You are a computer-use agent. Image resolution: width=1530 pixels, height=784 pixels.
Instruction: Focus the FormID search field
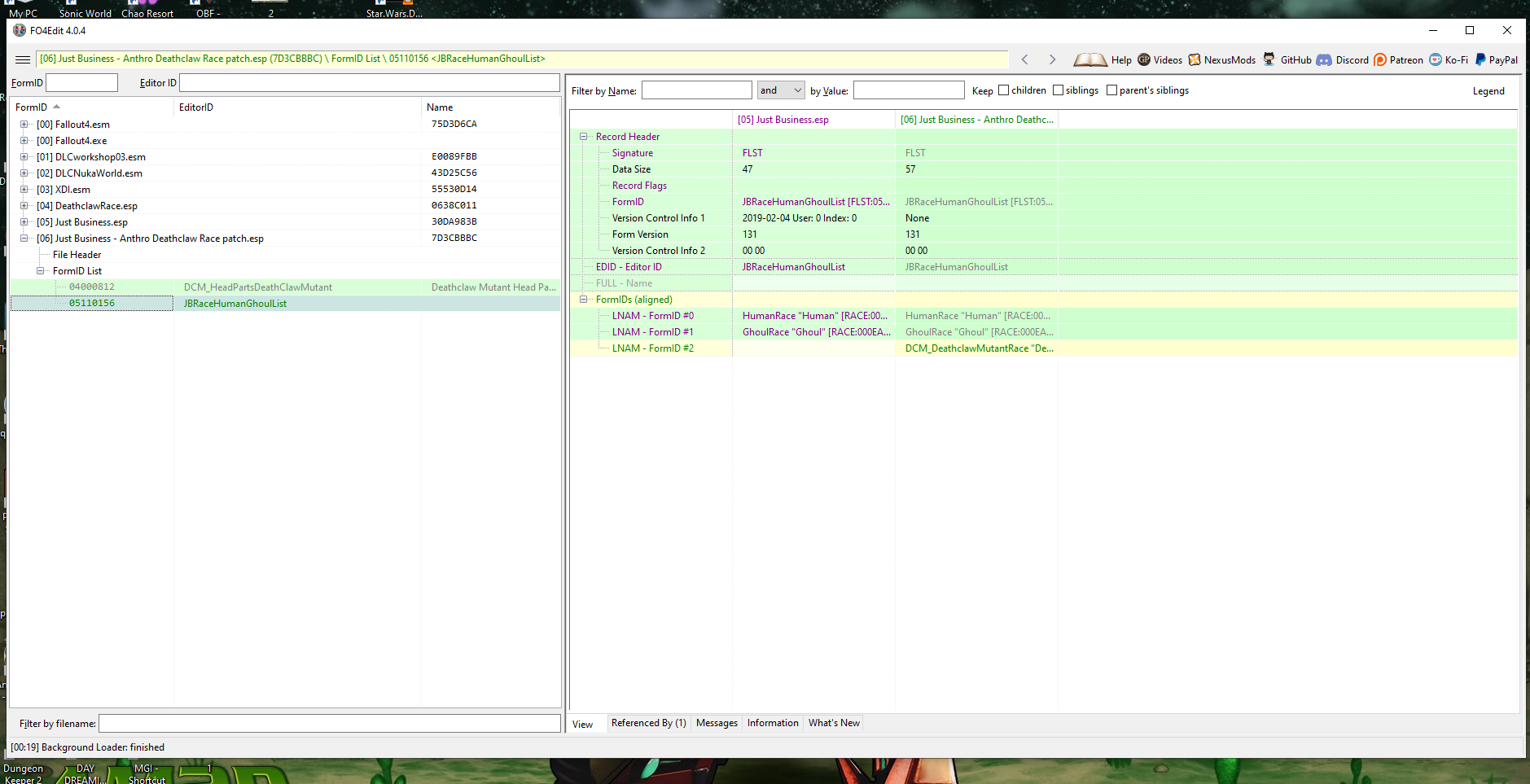[x=81, y=82]
